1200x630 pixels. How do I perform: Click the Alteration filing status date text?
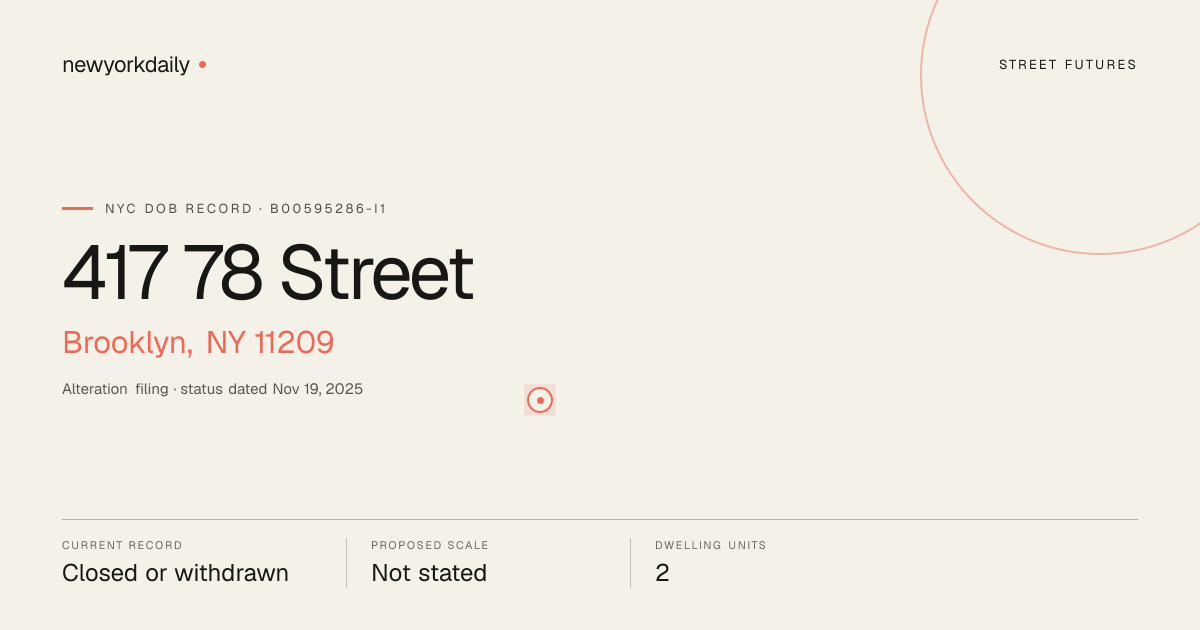click(212, 389)
